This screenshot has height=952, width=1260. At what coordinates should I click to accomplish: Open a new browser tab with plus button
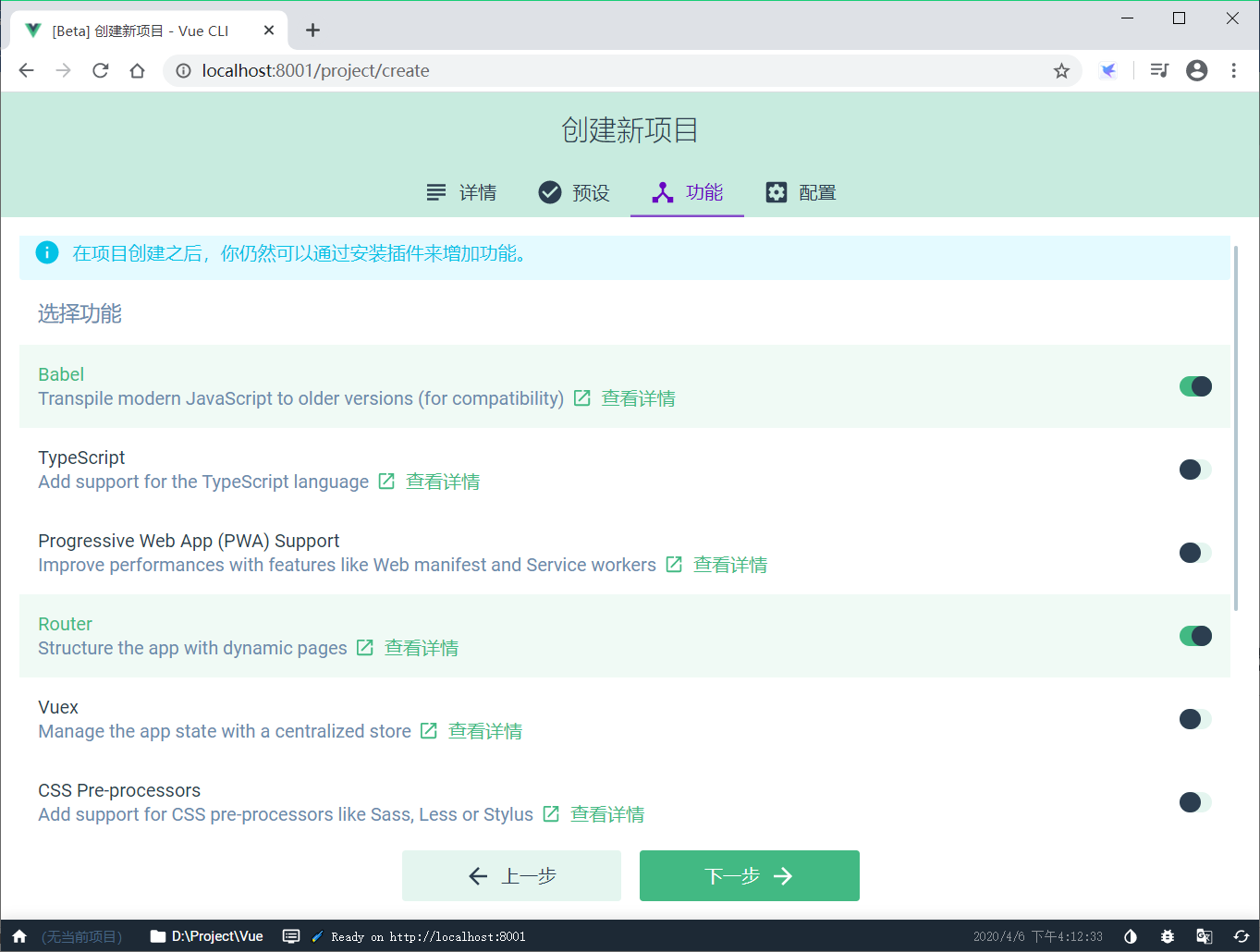click(x=312, y=31)
